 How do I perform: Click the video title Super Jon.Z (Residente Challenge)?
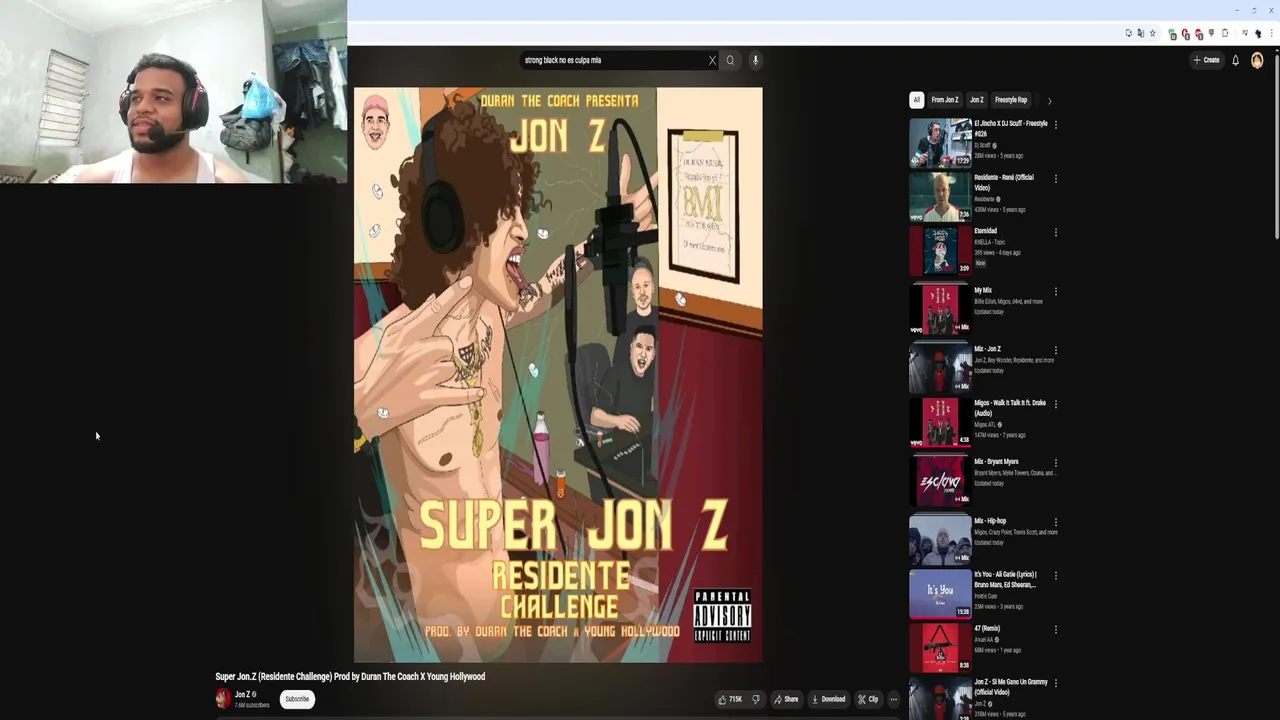350,677
